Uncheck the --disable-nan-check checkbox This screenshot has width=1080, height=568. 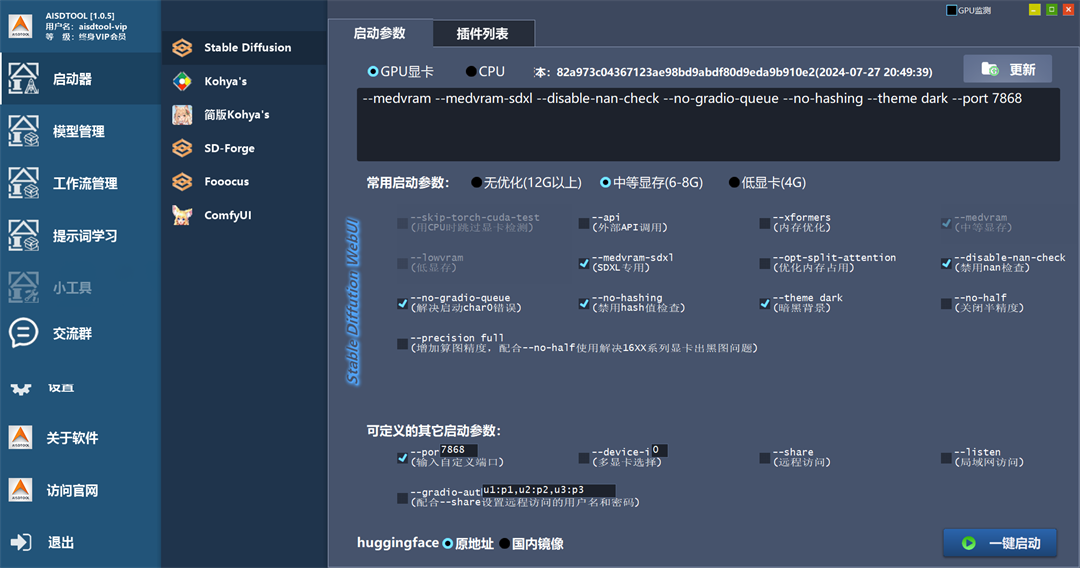946,263
